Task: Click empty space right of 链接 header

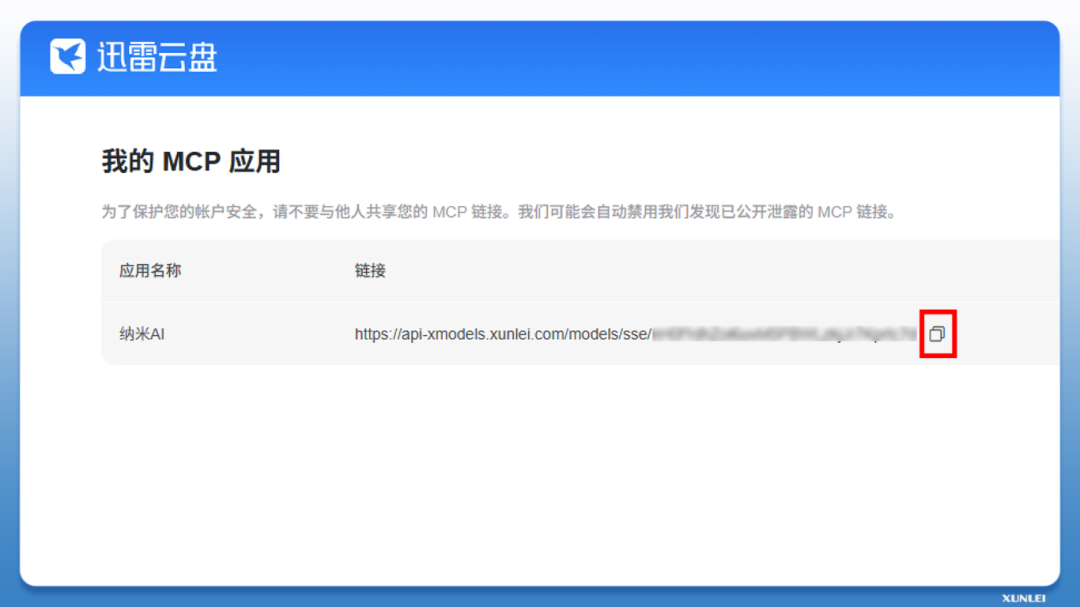Action: [700, 271]
